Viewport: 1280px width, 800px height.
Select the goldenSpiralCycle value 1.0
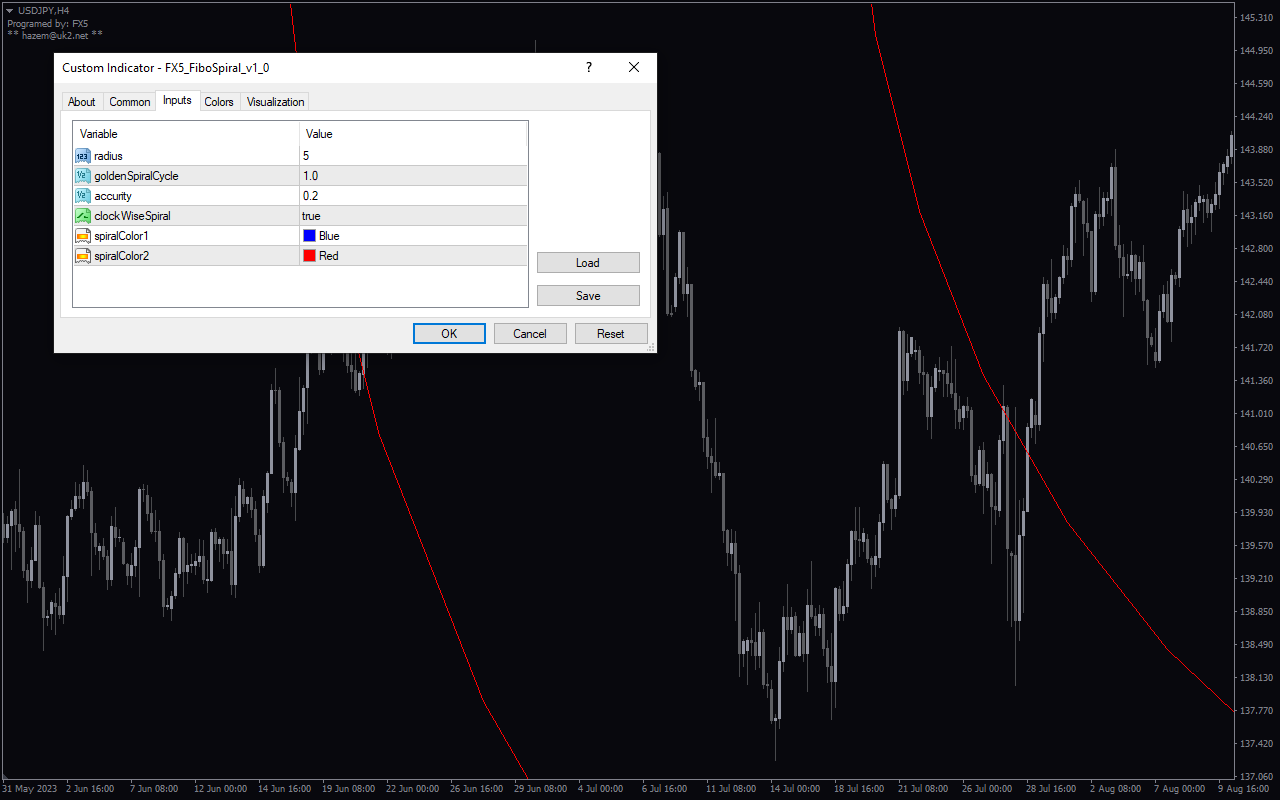(310, 176)
